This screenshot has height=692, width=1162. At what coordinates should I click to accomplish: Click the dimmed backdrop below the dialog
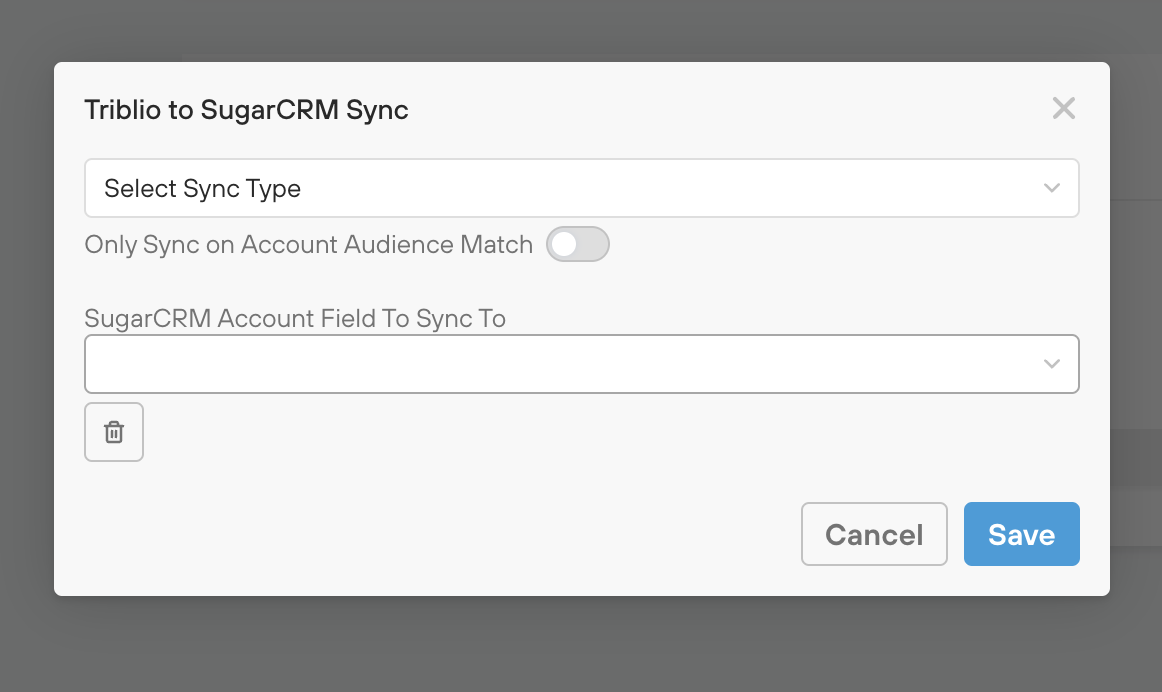click(x=580, y=645)
